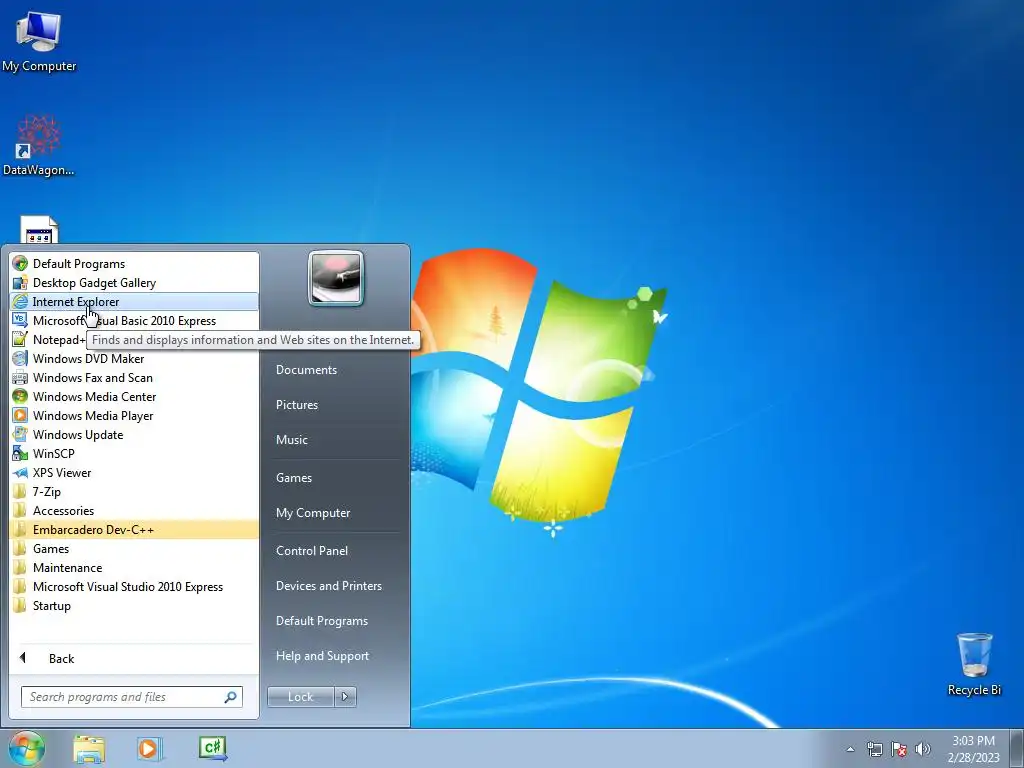Expand the Embarcadero Dev-C++ folder

tap(134, 530)
